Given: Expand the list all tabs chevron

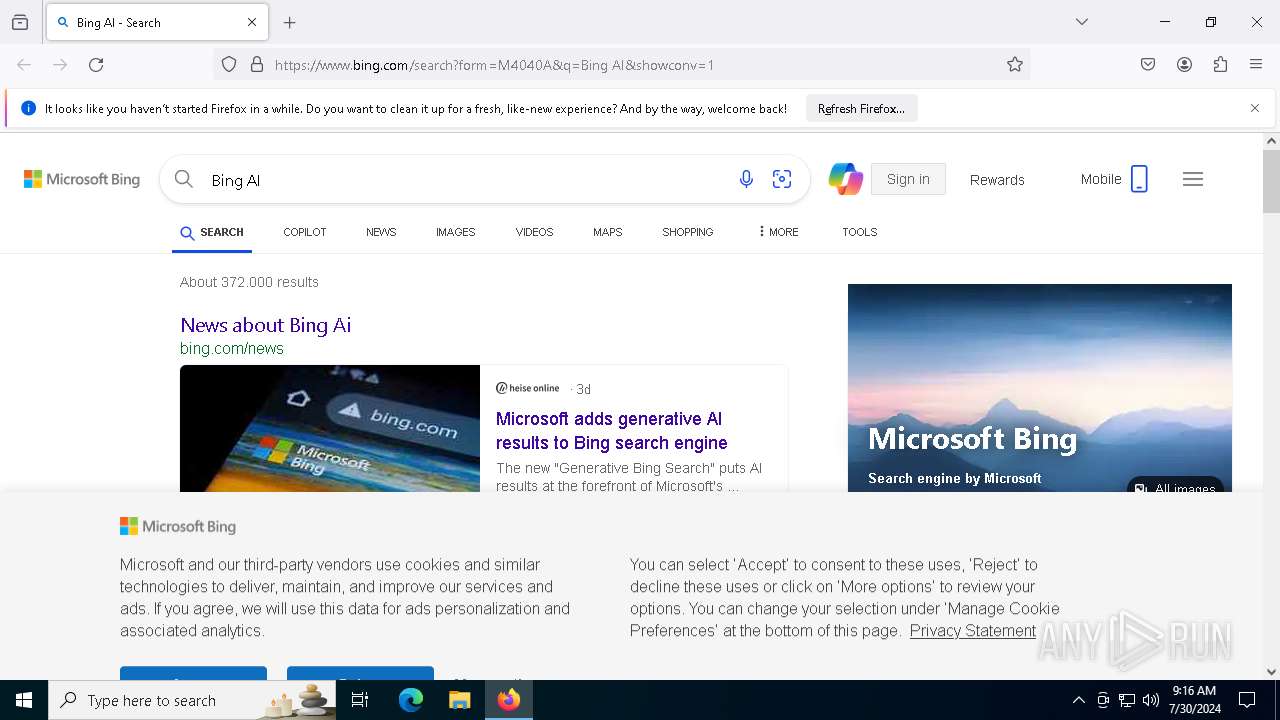Looking at the screenshot, I should (x=1082, y=22).
